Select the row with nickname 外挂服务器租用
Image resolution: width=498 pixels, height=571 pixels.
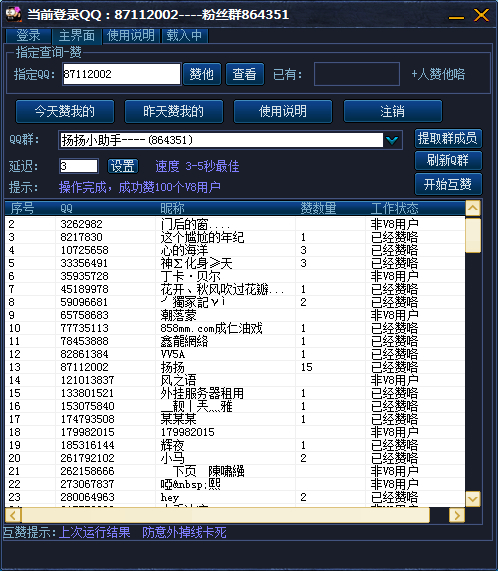(x=235, y=393)
